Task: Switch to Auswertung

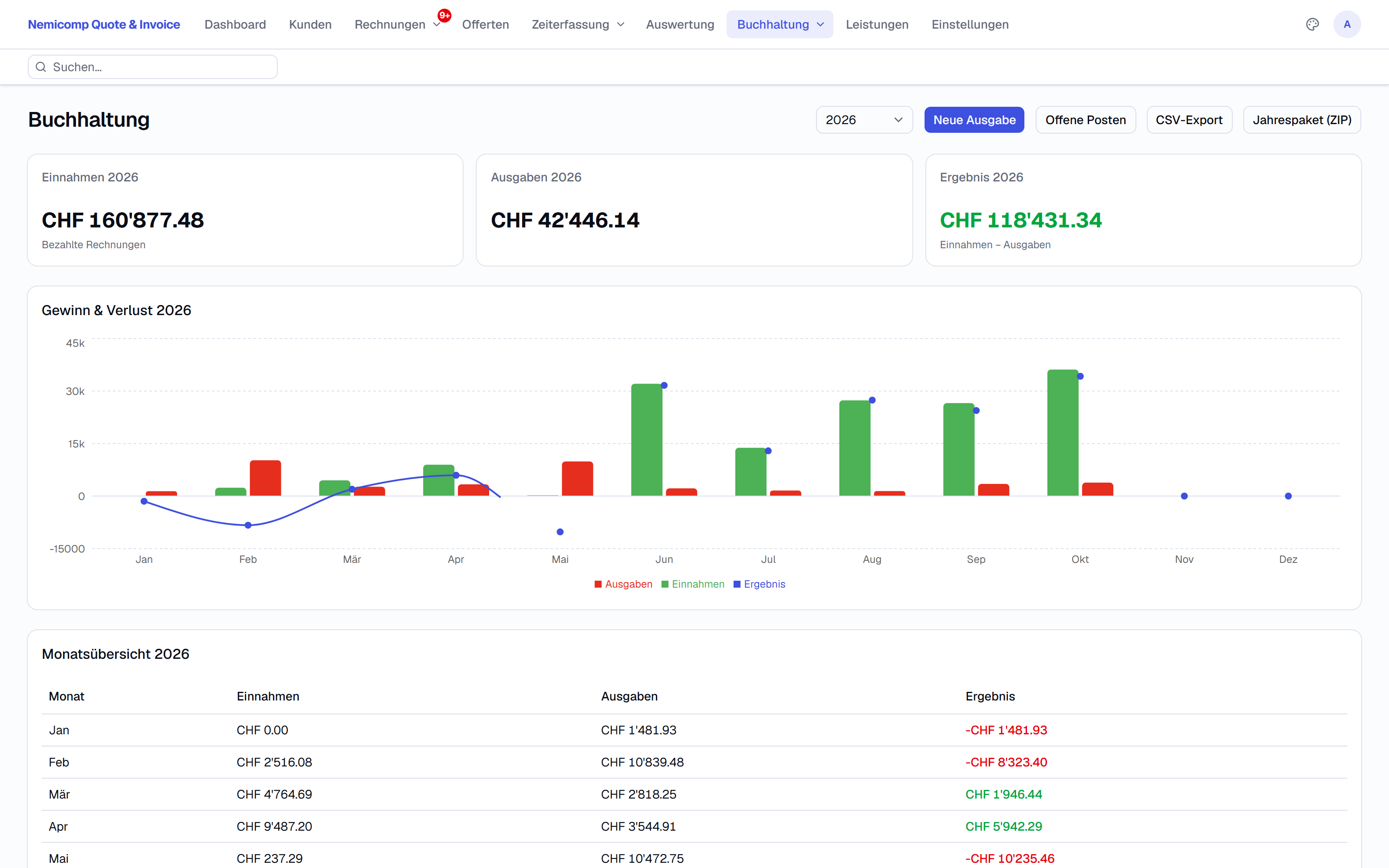Action: coord(680,25)
